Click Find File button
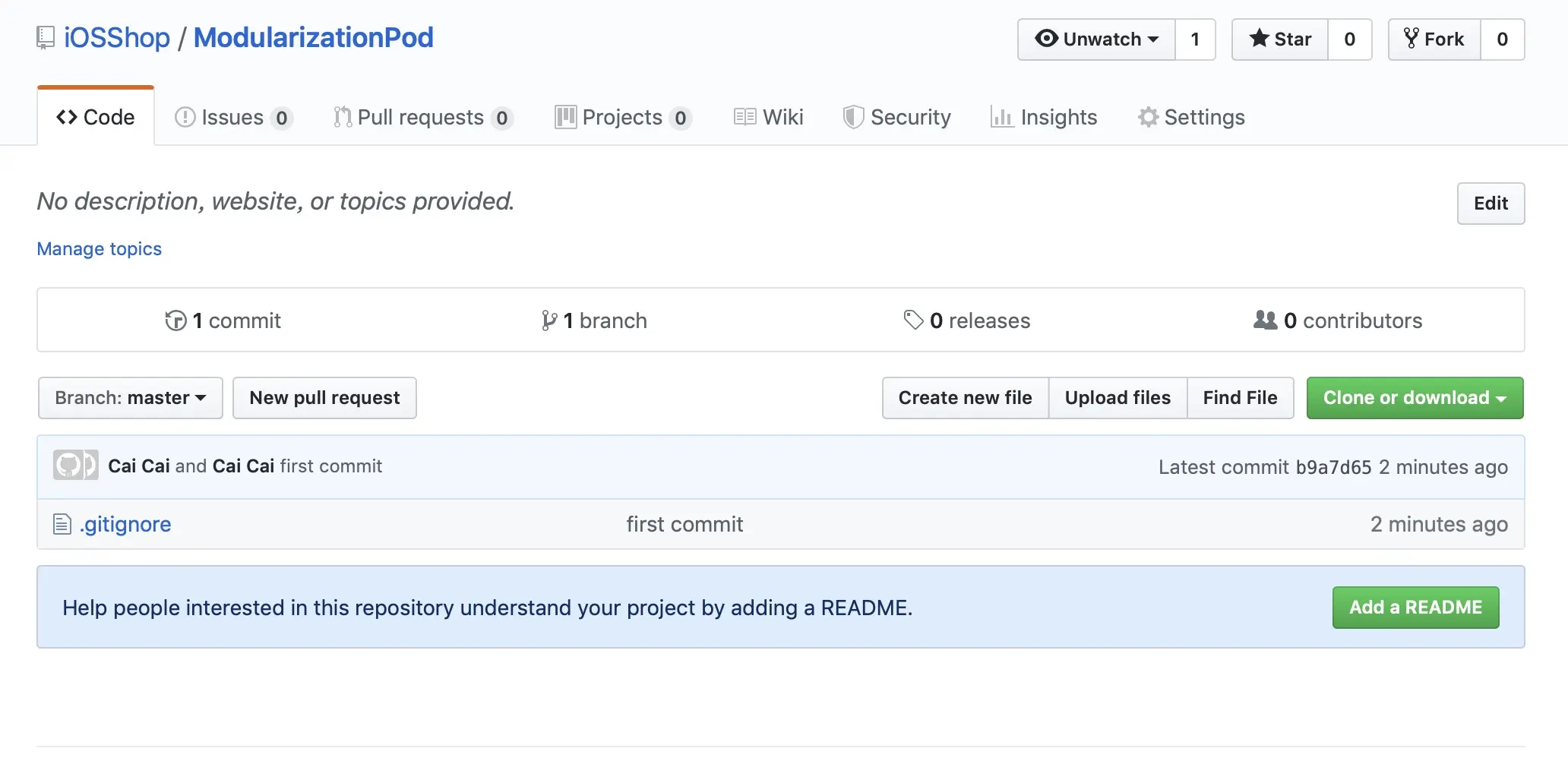This screenshot has width=1568, height=764. 1240,398
